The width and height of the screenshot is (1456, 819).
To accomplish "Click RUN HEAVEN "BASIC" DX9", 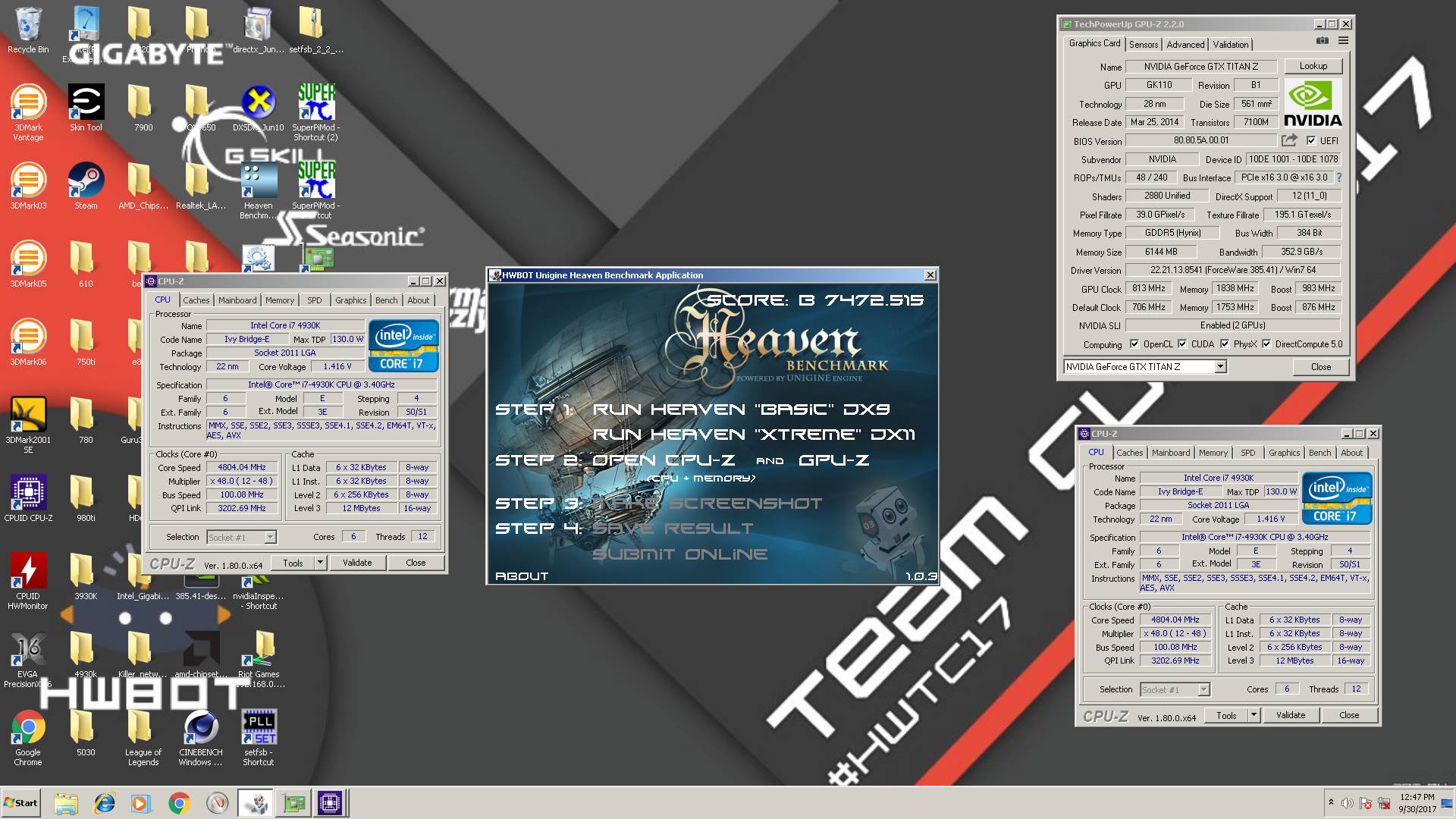I will pyautogui.click(x=741, y=409).
